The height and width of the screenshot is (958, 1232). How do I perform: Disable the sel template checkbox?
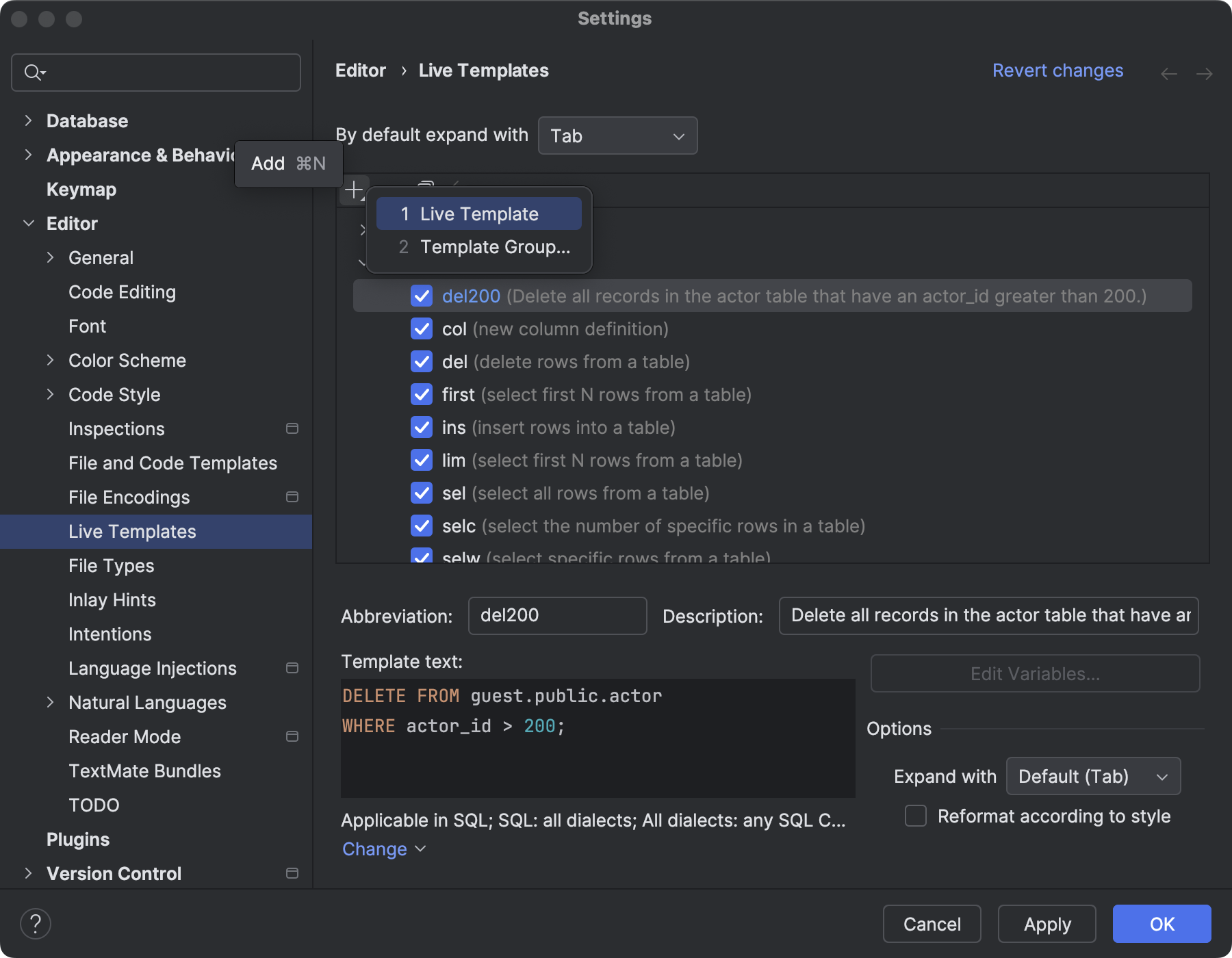coord(422,493)
